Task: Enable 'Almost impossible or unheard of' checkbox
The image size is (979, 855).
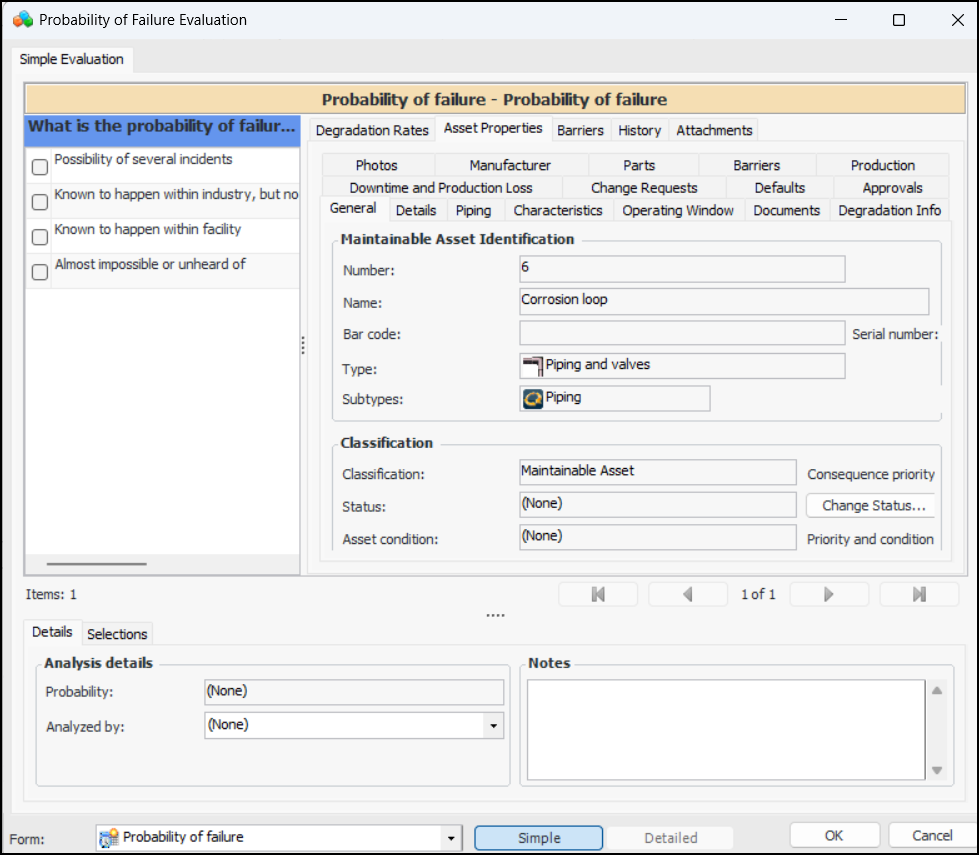Action: [40, 272]
